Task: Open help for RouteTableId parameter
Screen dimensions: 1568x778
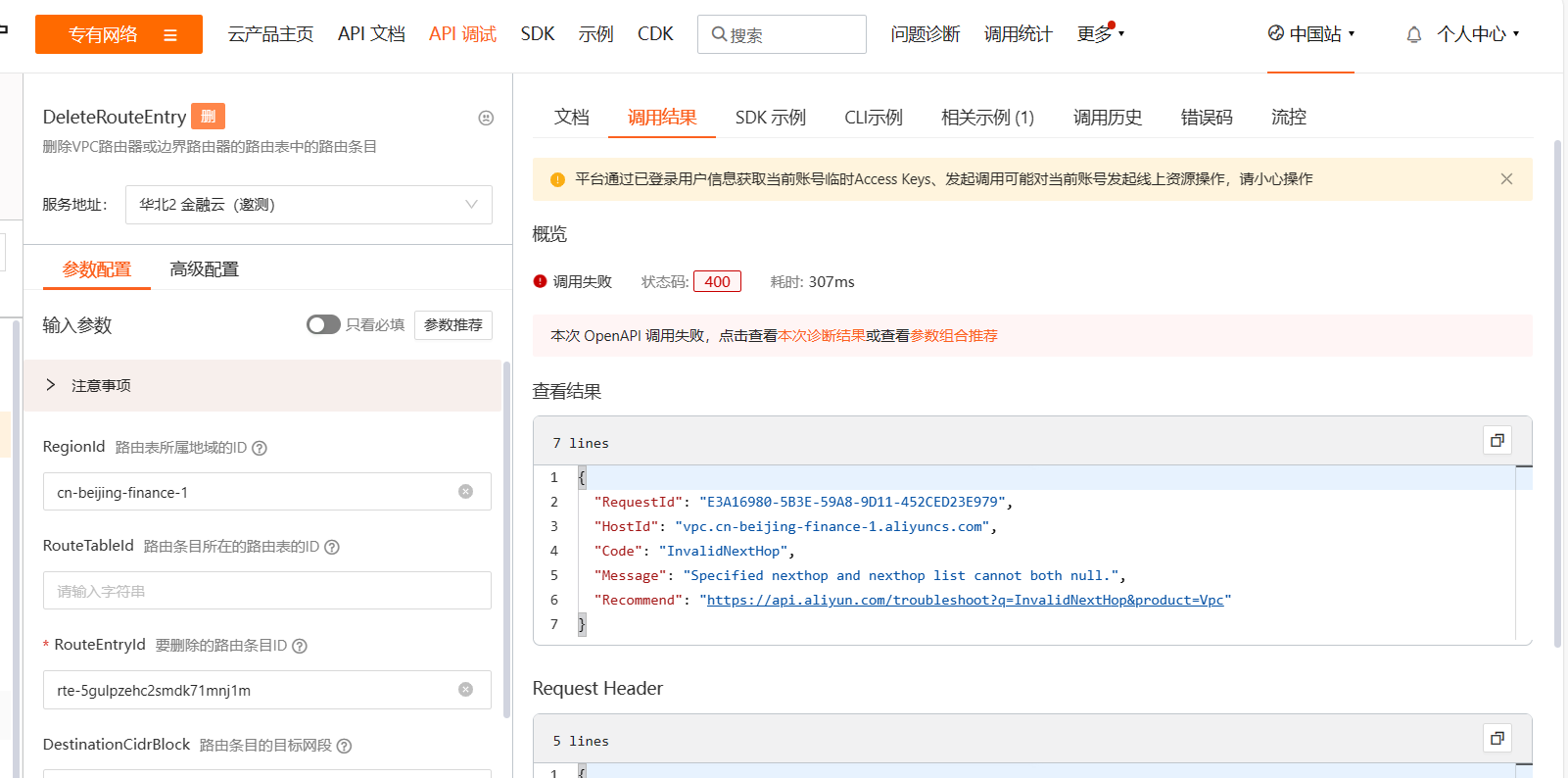Action: point(332,547)
